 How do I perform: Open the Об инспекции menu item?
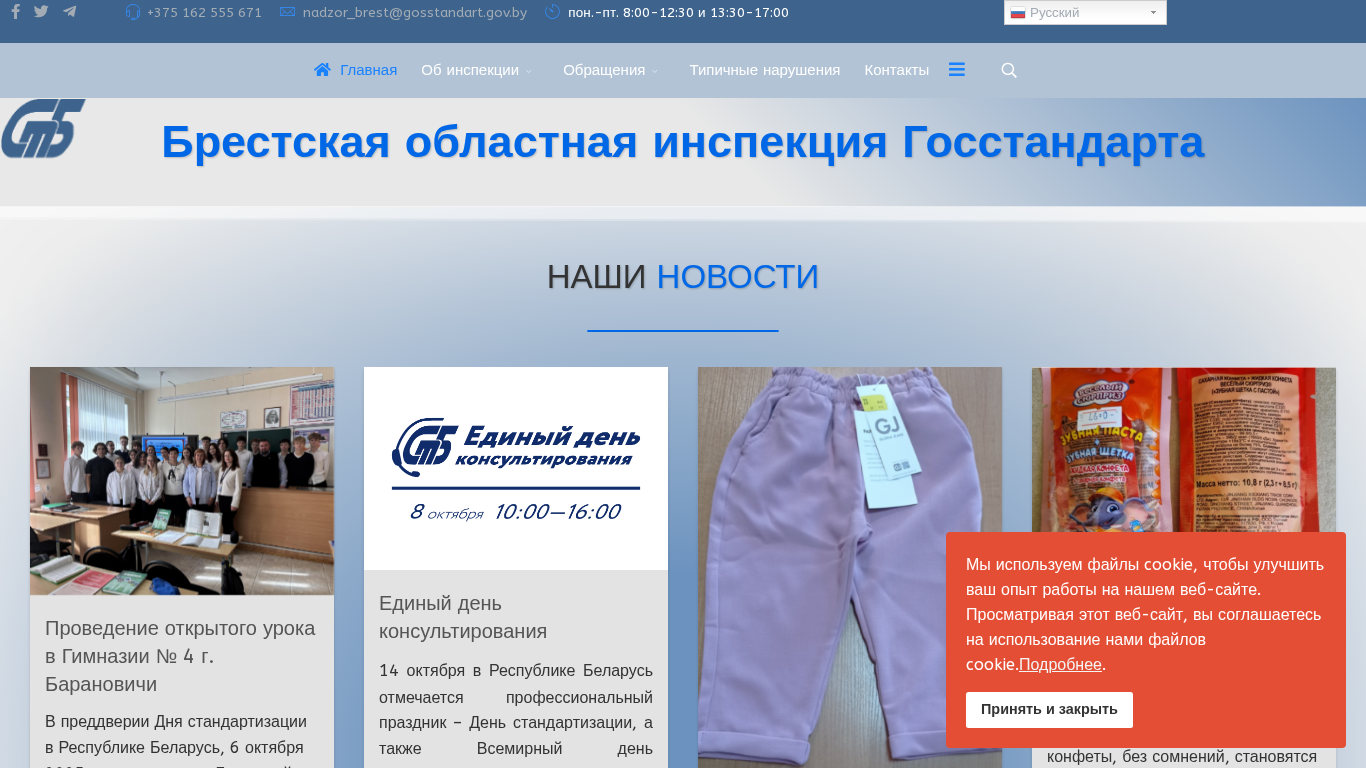pyautogui.click(x=470, y=70)
